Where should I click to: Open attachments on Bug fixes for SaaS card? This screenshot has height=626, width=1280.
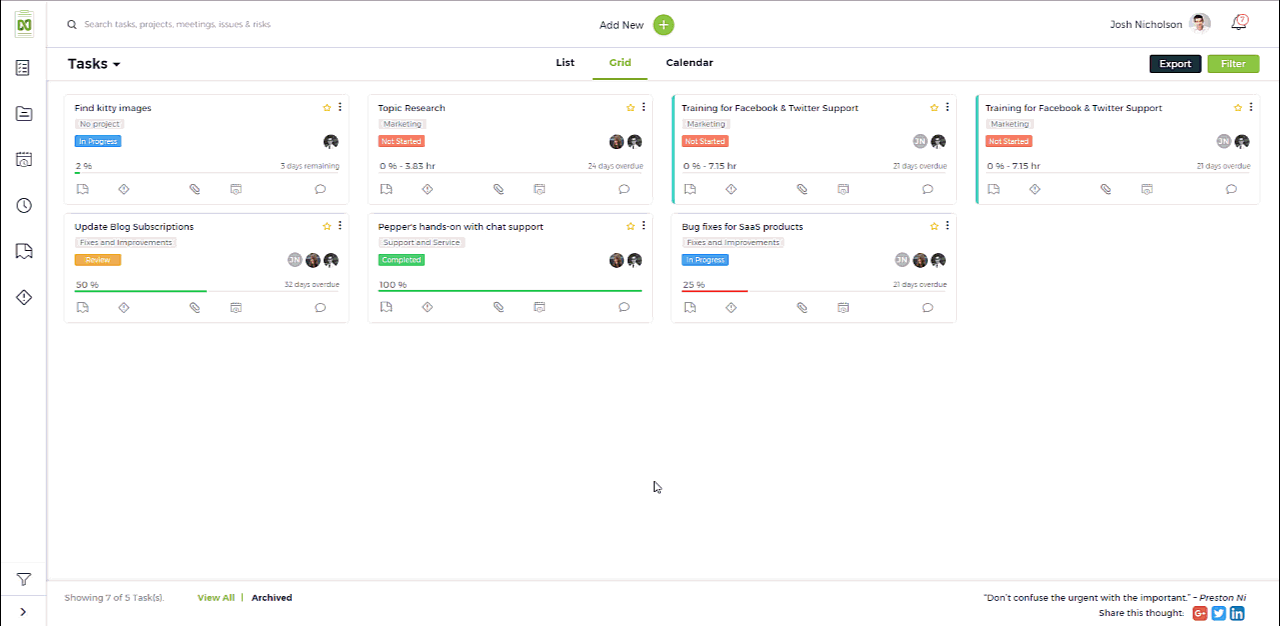tap(802, 308)
